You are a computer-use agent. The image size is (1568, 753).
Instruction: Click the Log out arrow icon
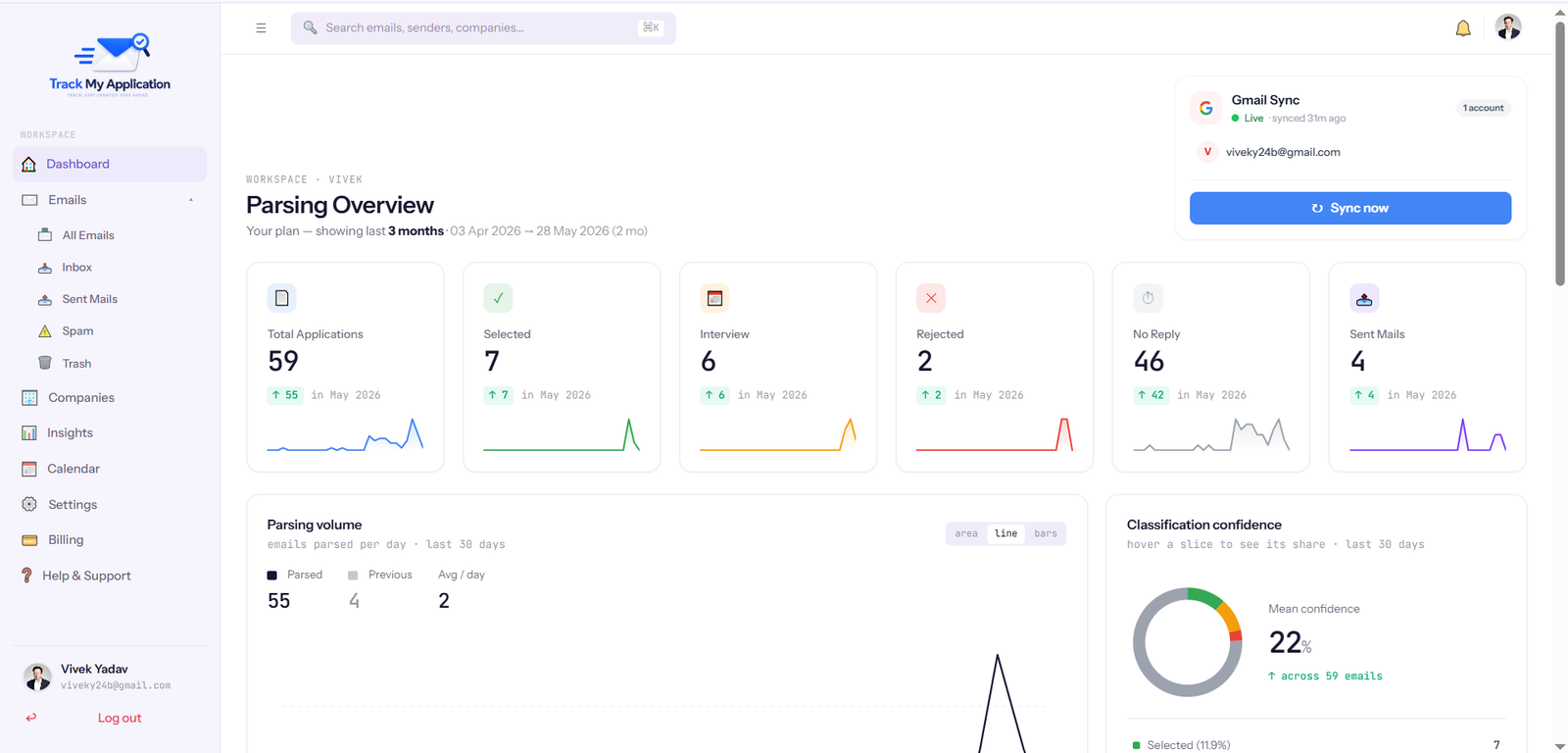coord(31,718)
